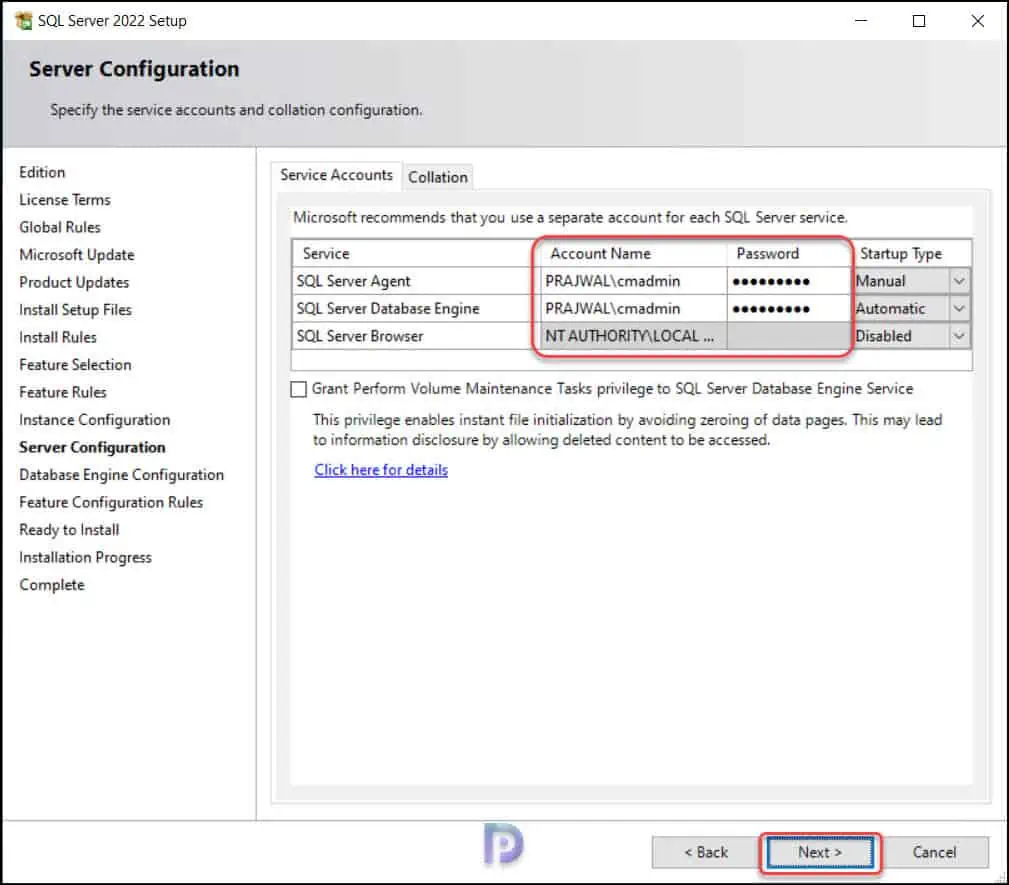
Task: Minimize the SQL Server Setup window
Action: click(861, 21)
